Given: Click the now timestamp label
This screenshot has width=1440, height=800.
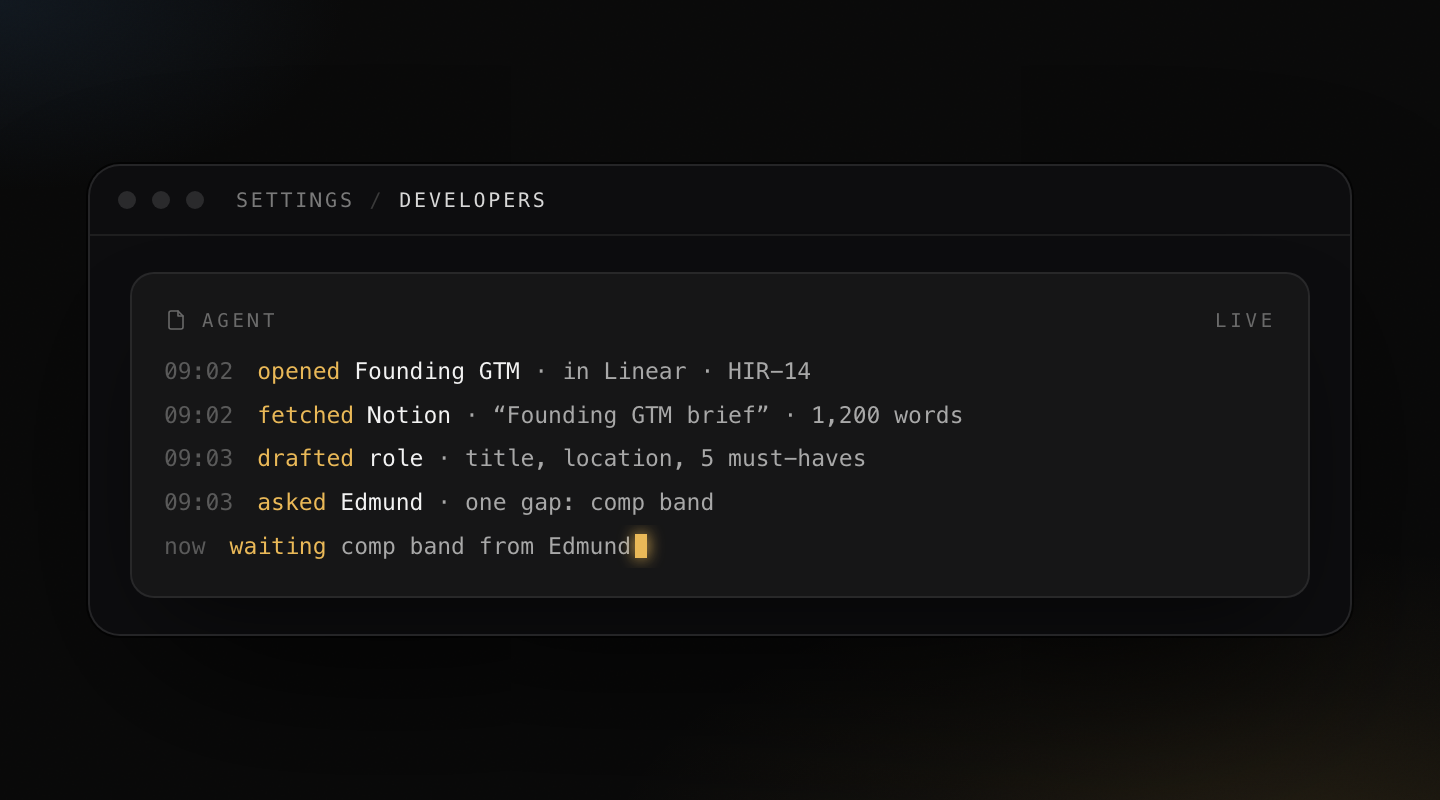Looking at the screenshot, I should pyautogui.click(x=185, y=547).
